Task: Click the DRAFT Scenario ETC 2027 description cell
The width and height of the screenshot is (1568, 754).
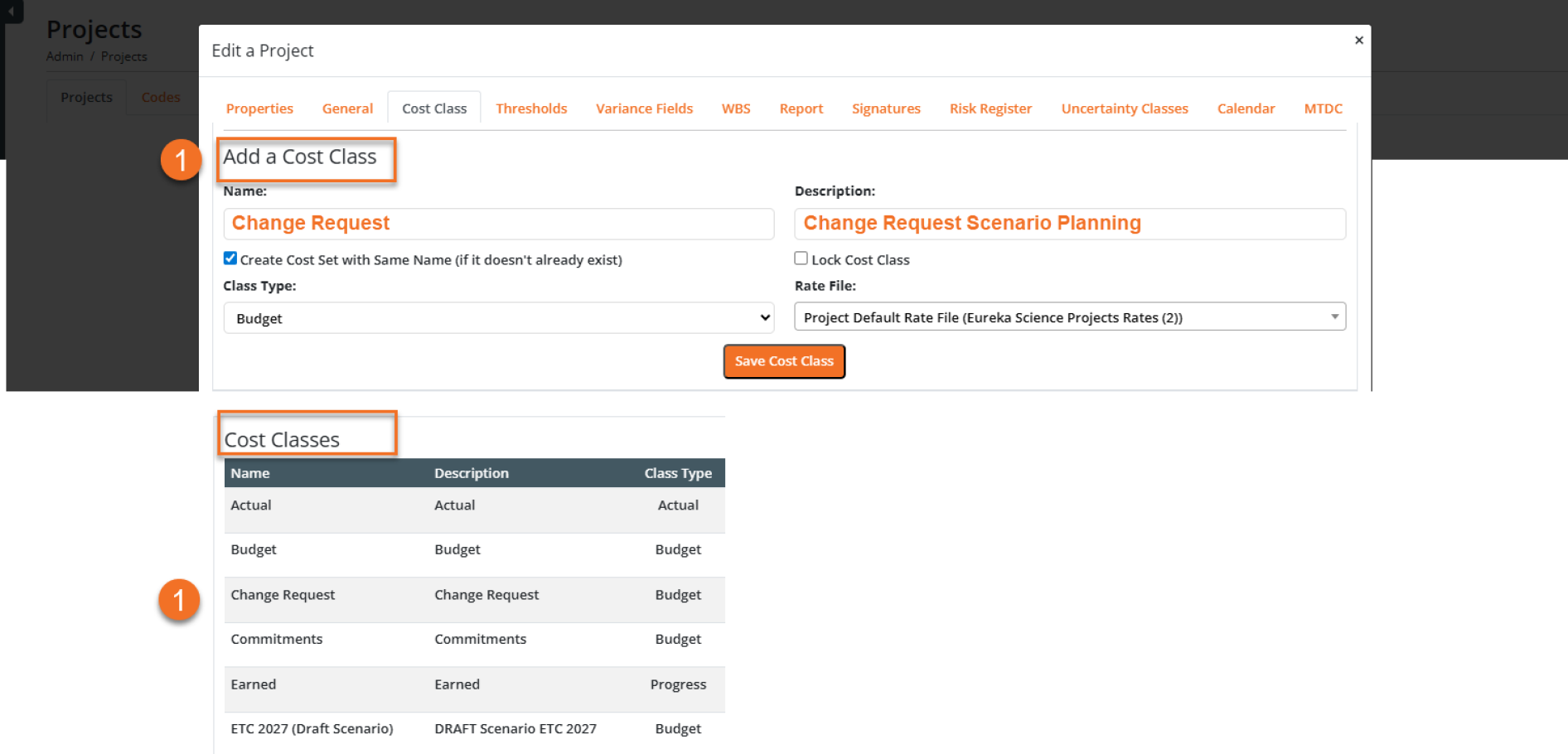Action: point(515,729)
